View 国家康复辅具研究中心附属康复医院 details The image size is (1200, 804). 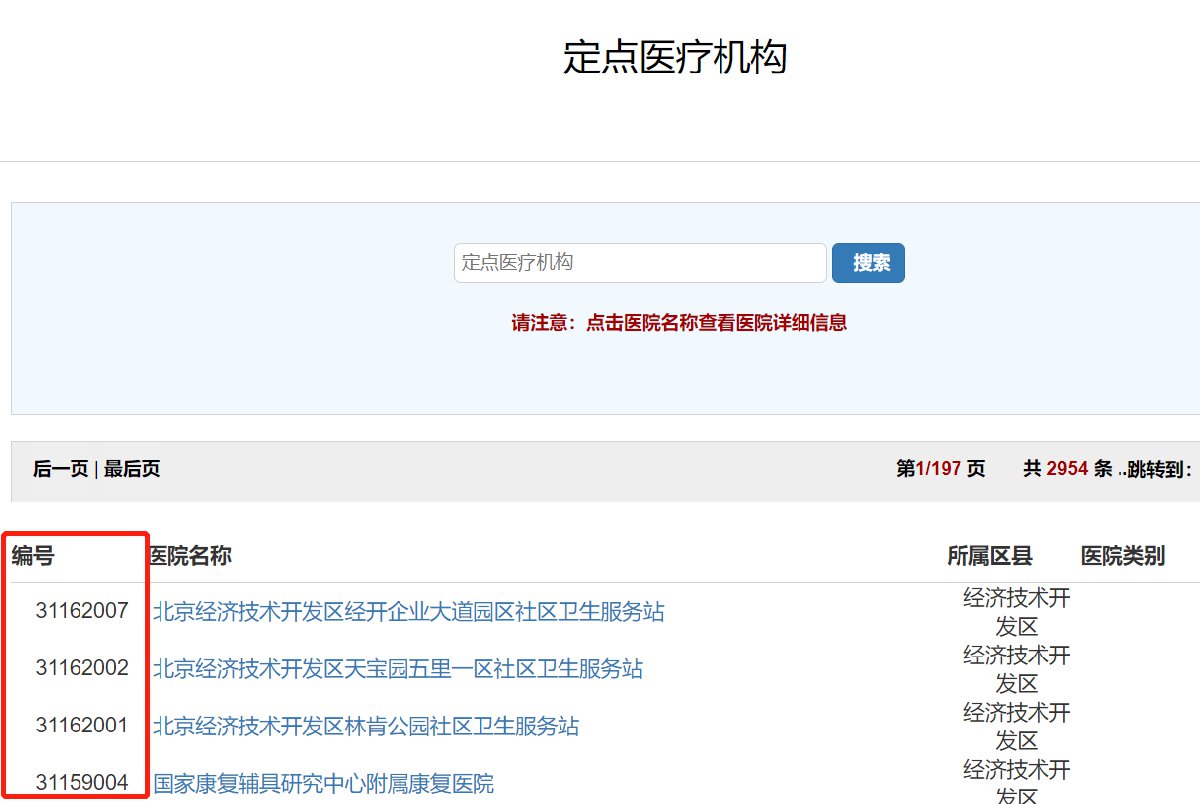323,783
